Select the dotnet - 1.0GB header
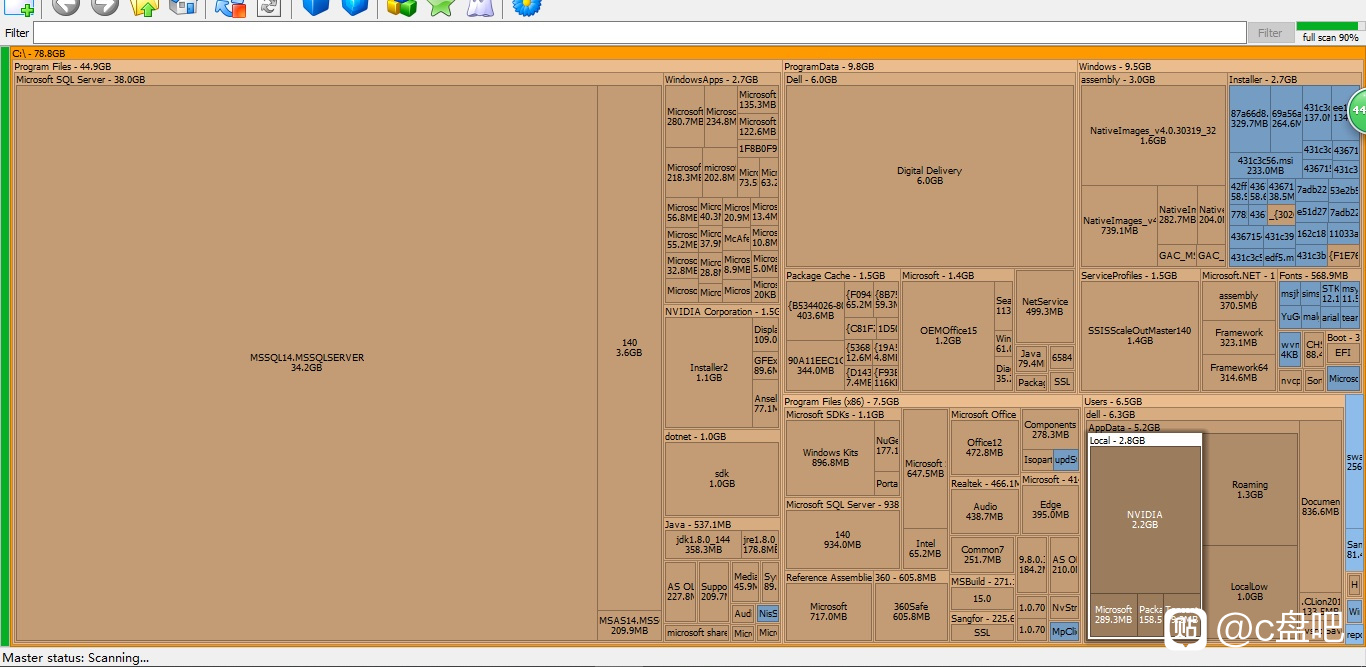Image resolution: width=1366 pixels, height=667 pixels. pyautogui.click(x=722, y=437)
